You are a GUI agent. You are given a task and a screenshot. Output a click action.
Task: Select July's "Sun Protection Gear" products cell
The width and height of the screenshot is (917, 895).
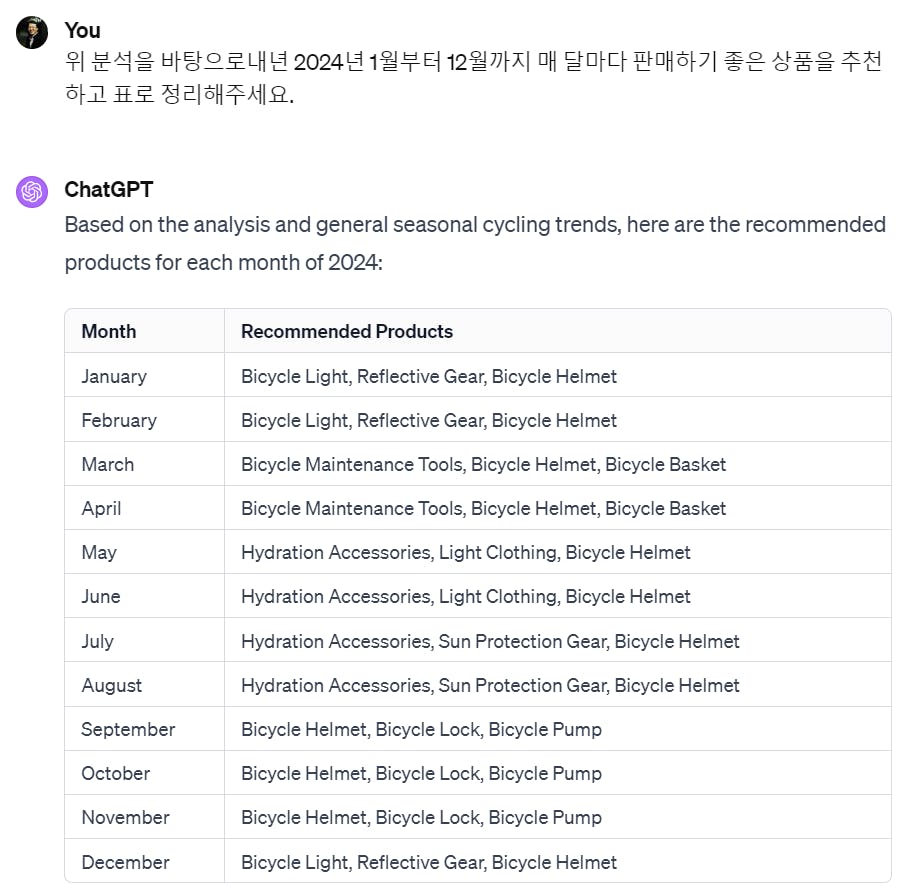click(x=490, y=642)
